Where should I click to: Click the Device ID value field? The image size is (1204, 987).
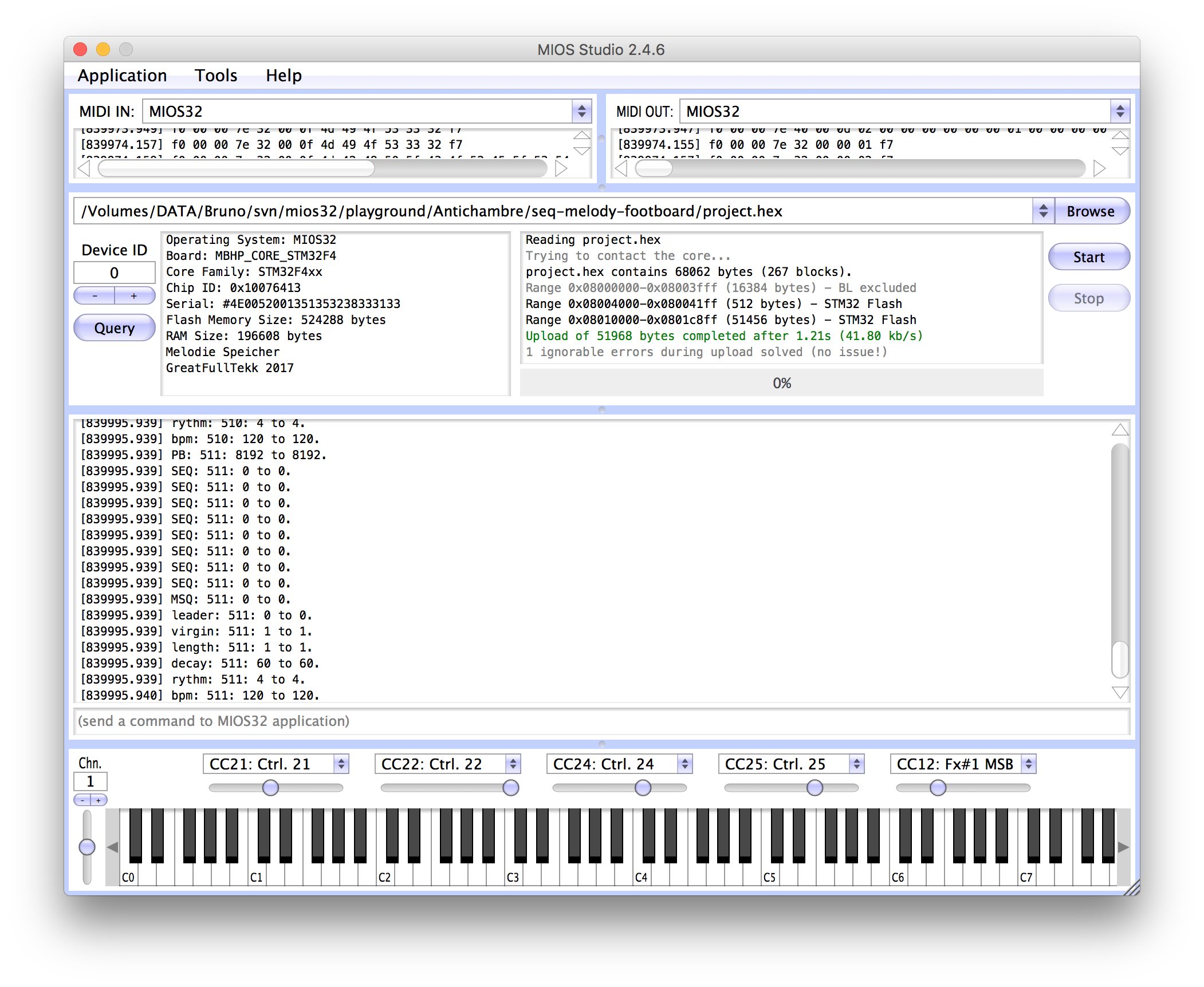point(115,273)
